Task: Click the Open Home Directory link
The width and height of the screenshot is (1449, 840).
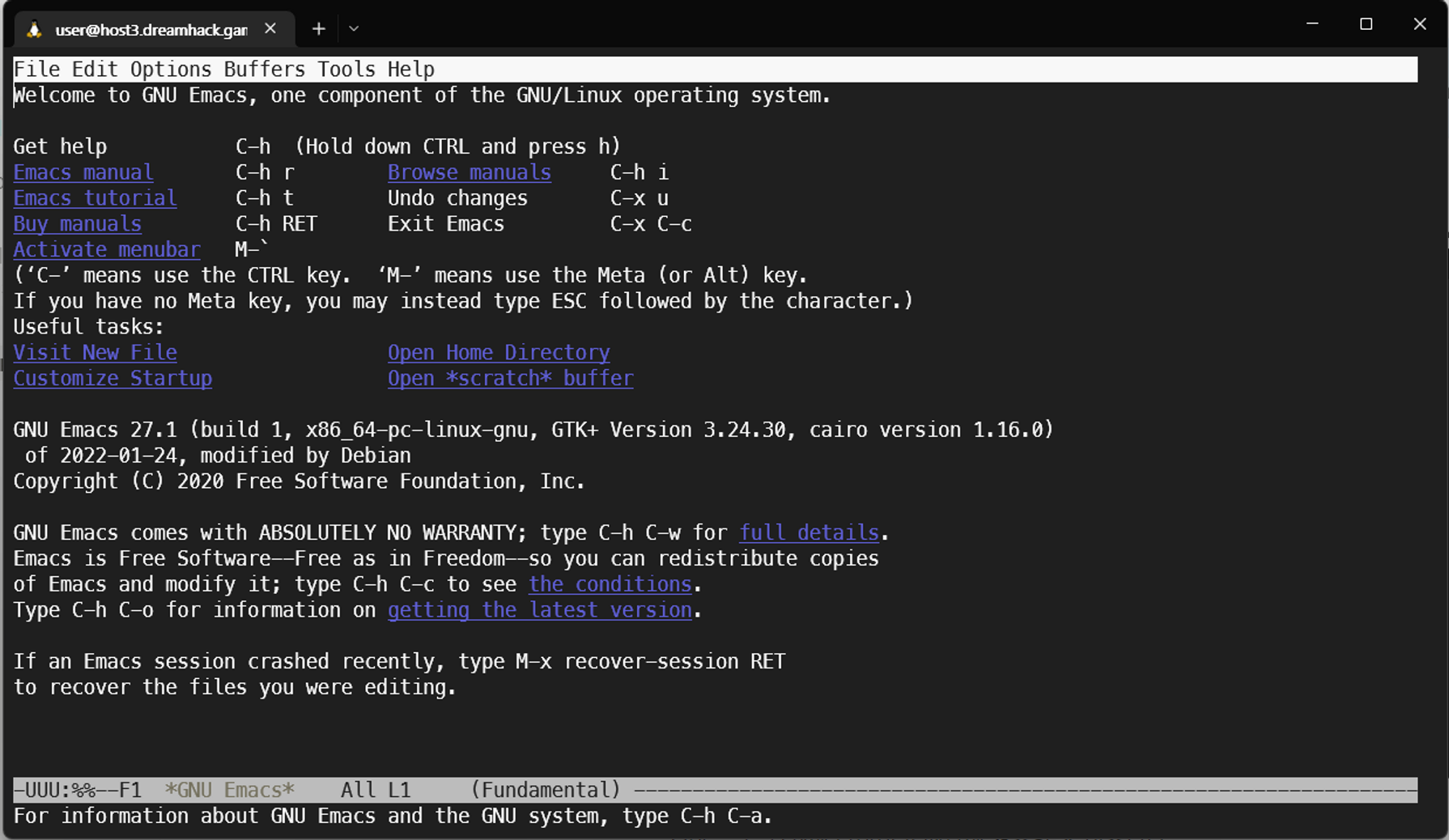Action: click(x=499, y=353)
